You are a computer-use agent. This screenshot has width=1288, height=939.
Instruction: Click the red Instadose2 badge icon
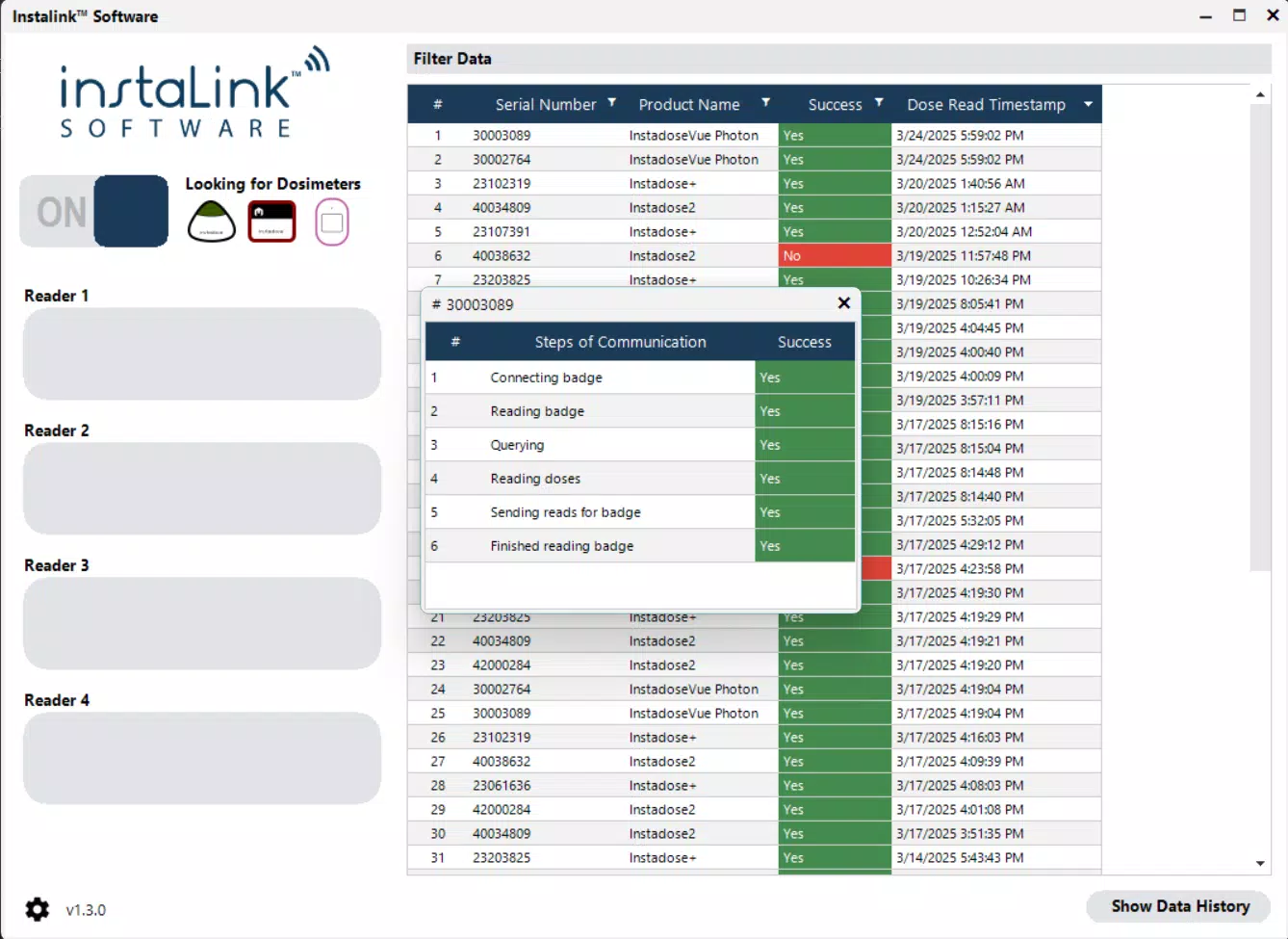click(272, 222)
